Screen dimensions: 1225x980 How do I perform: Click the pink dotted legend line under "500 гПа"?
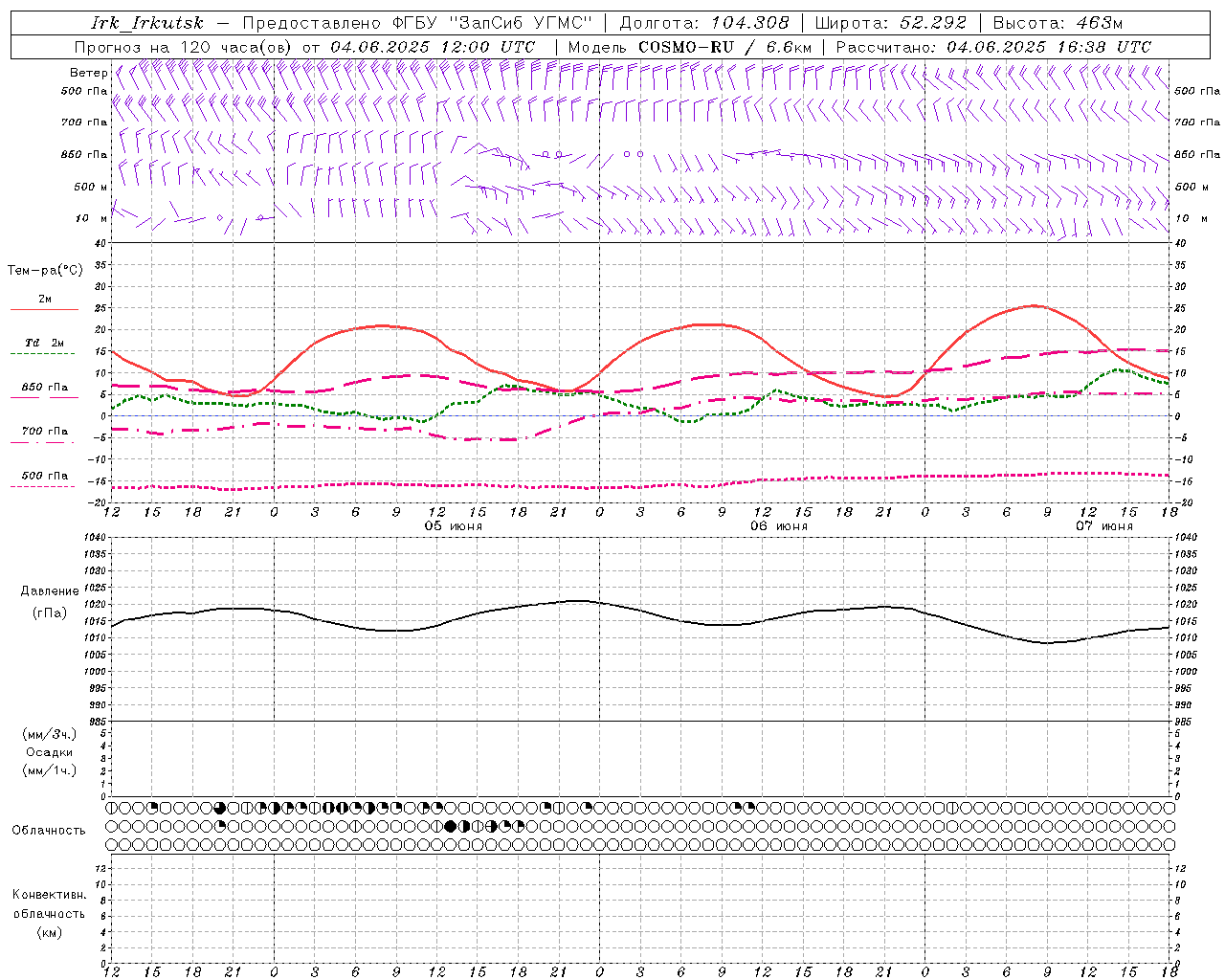44,486
